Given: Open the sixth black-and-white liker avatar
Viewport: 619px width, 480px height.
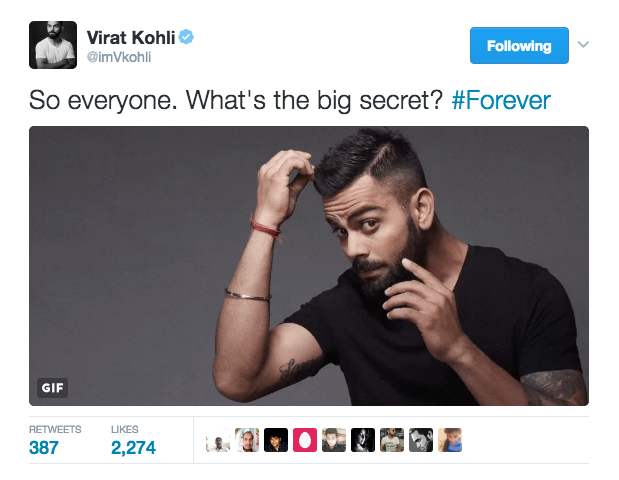Looking at the screenshot, I should coord(363,440).
